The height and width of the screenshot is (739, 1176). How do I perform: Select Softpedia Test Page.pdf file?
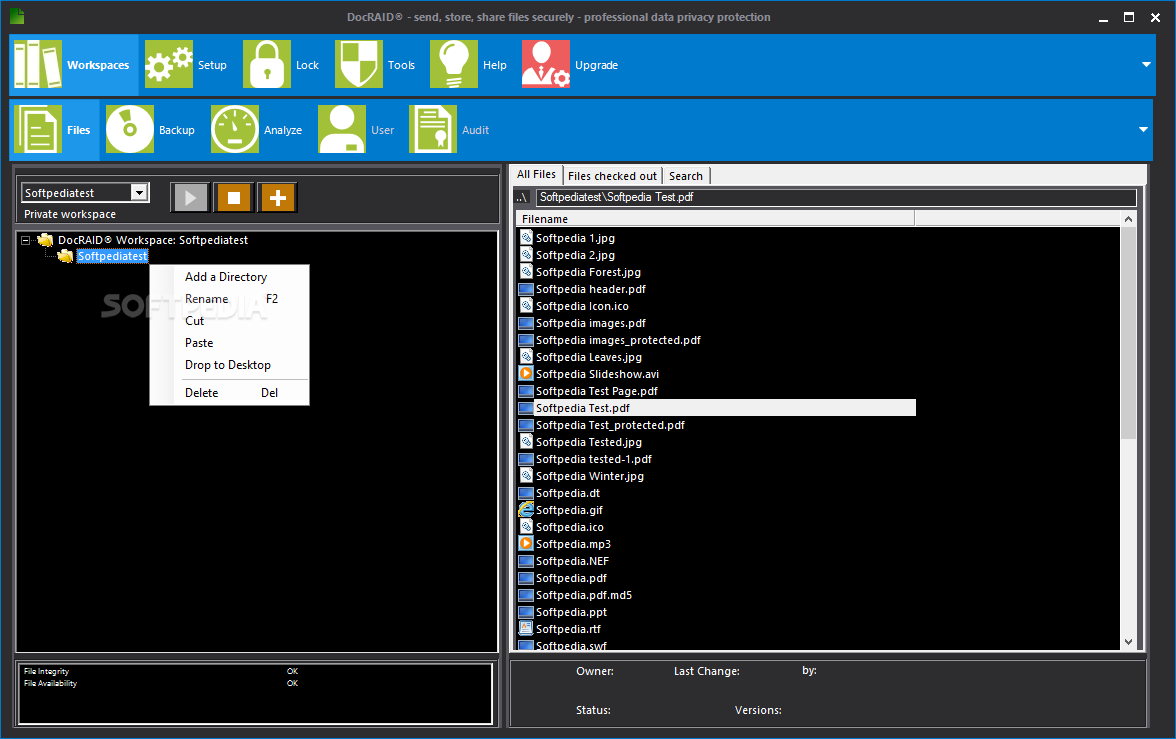pos(596,391)
